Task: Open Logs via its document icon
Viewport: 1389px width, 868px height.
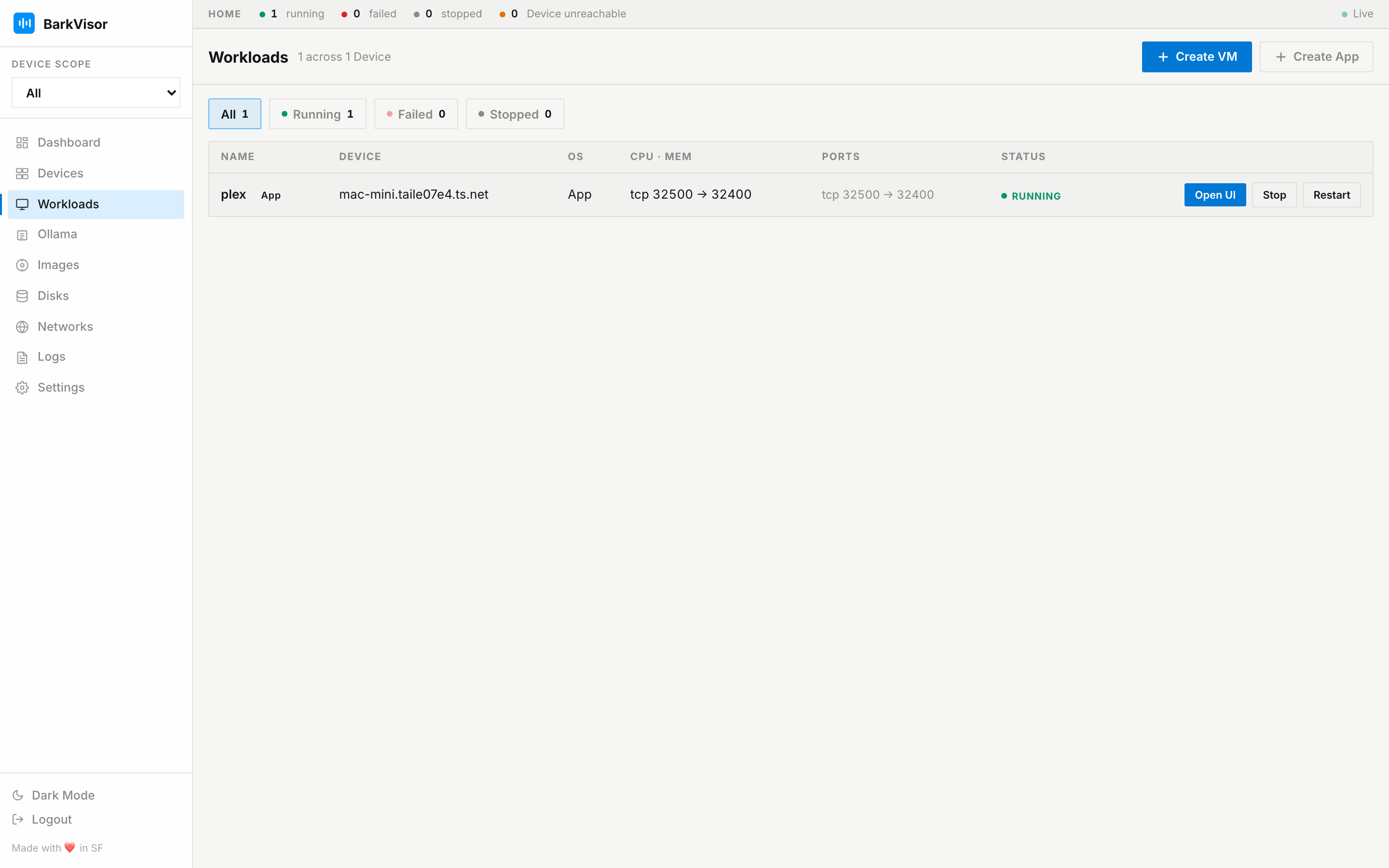Action: [22, 358]
